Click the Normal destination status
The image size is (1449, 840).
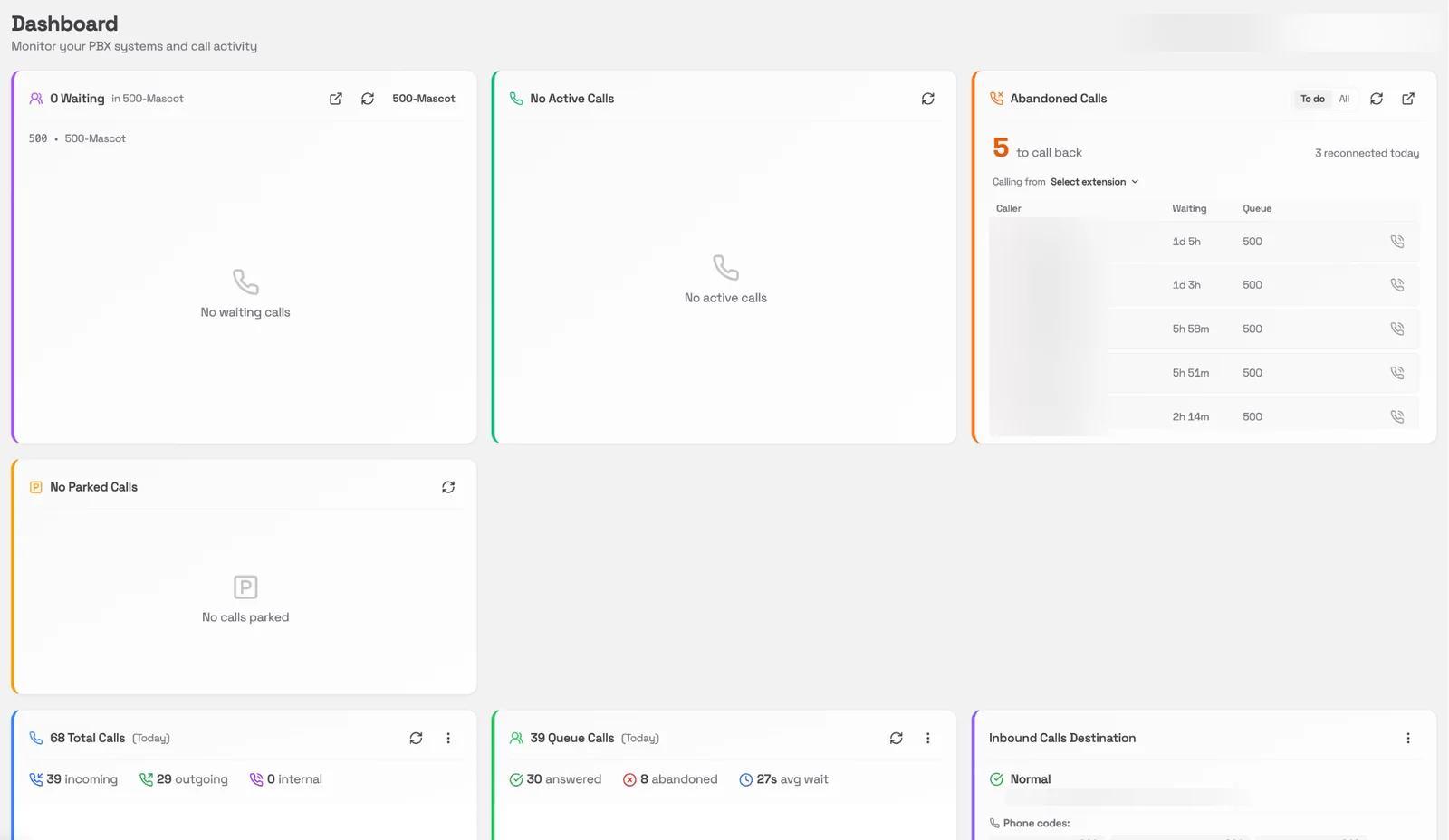point(1021,779)
